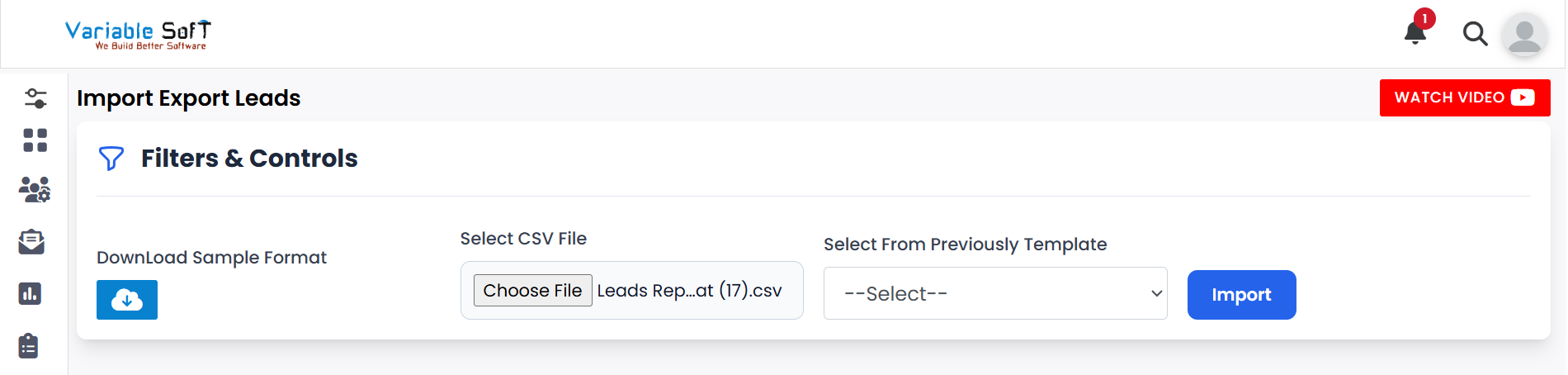Expand the previously template --Select-- dropdown

[994, 293]
